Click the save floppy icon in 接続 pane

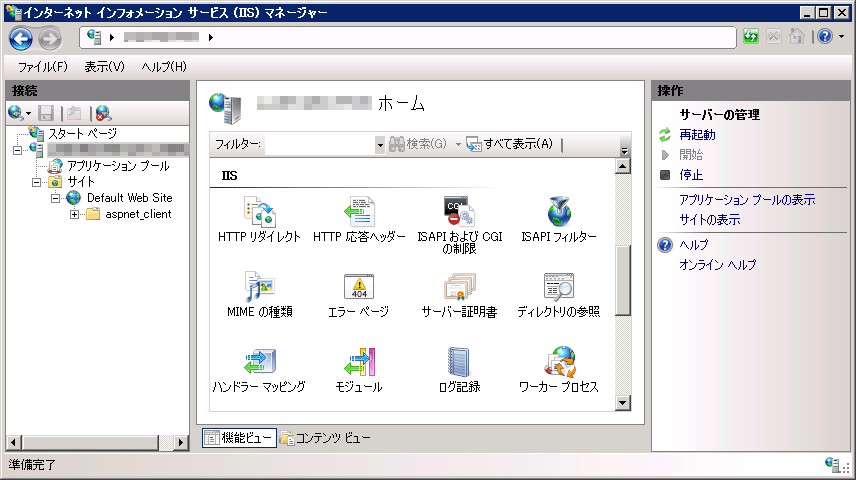tap(46, 113)
